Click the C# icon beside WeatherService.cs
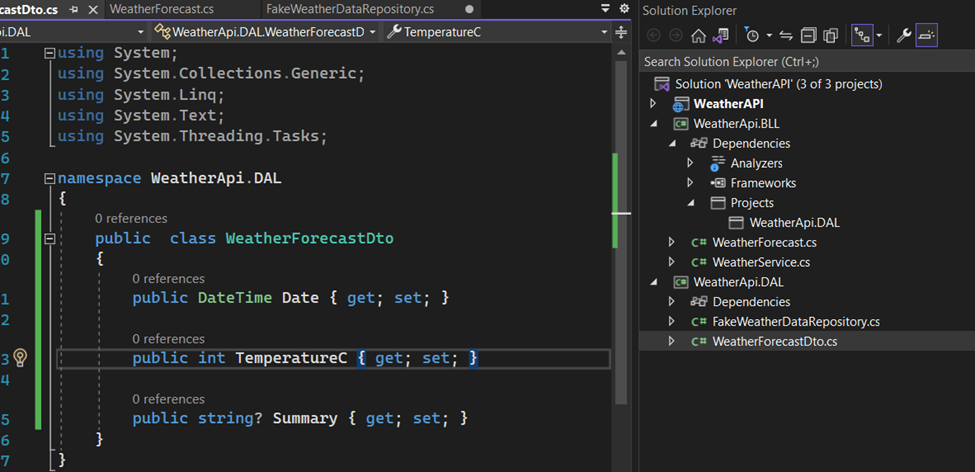Screen dimensions: 975x472 pos(699,262)
